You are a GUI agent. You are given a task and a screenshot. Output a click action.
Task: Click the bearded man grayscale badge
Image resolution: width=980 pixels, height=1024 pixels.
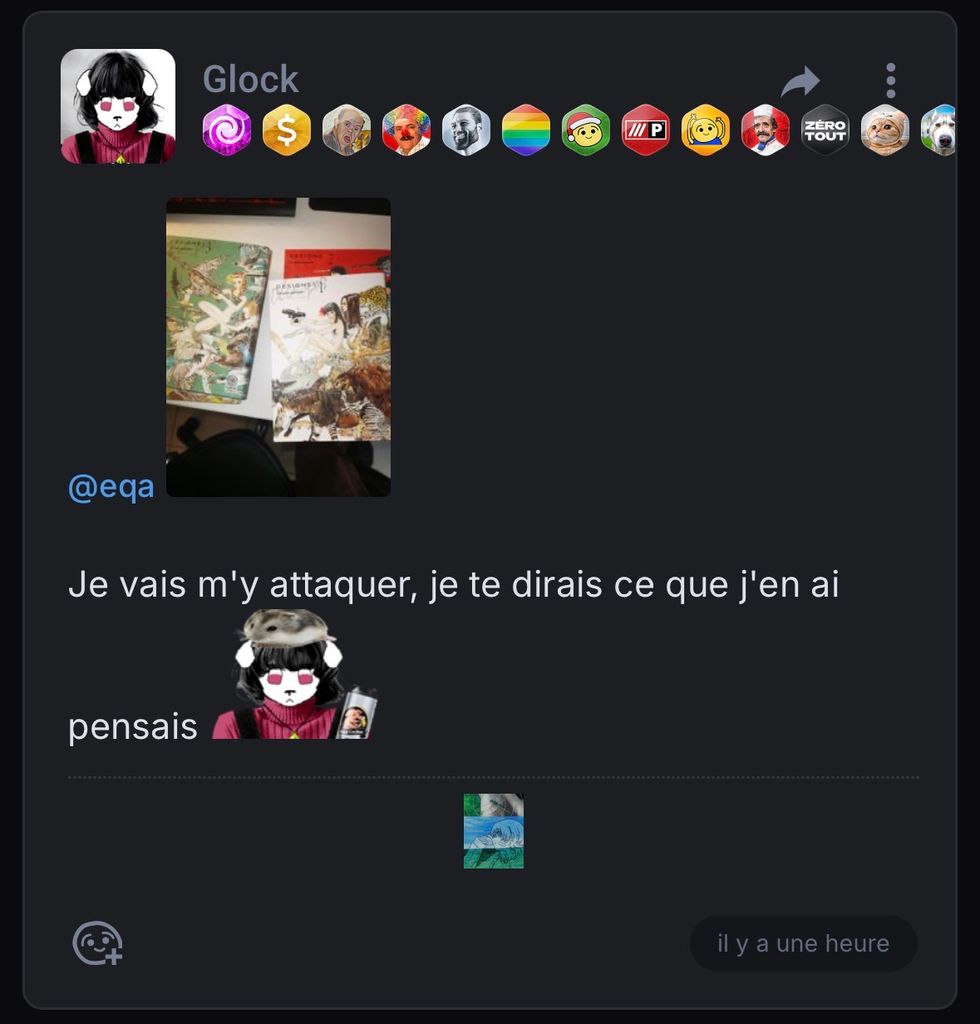(466, 130)
